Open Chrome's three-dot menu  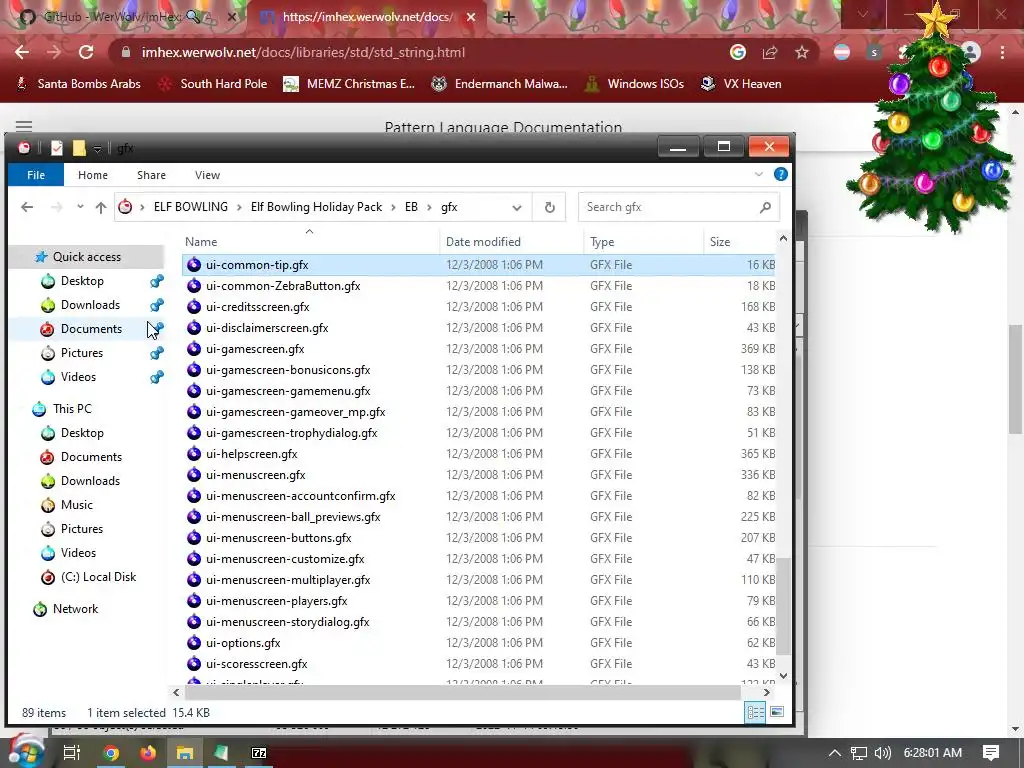coord(1002,52)
